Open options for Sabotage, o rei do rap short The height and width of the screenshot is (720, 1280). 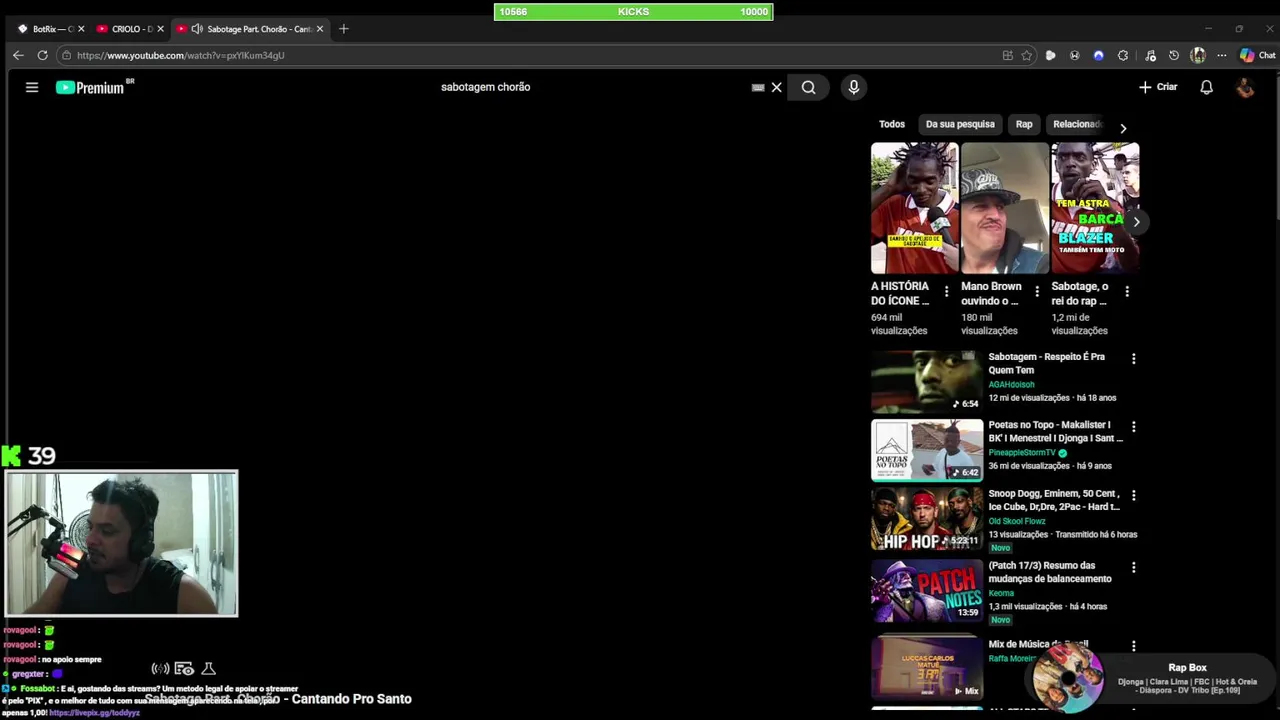1127,292
